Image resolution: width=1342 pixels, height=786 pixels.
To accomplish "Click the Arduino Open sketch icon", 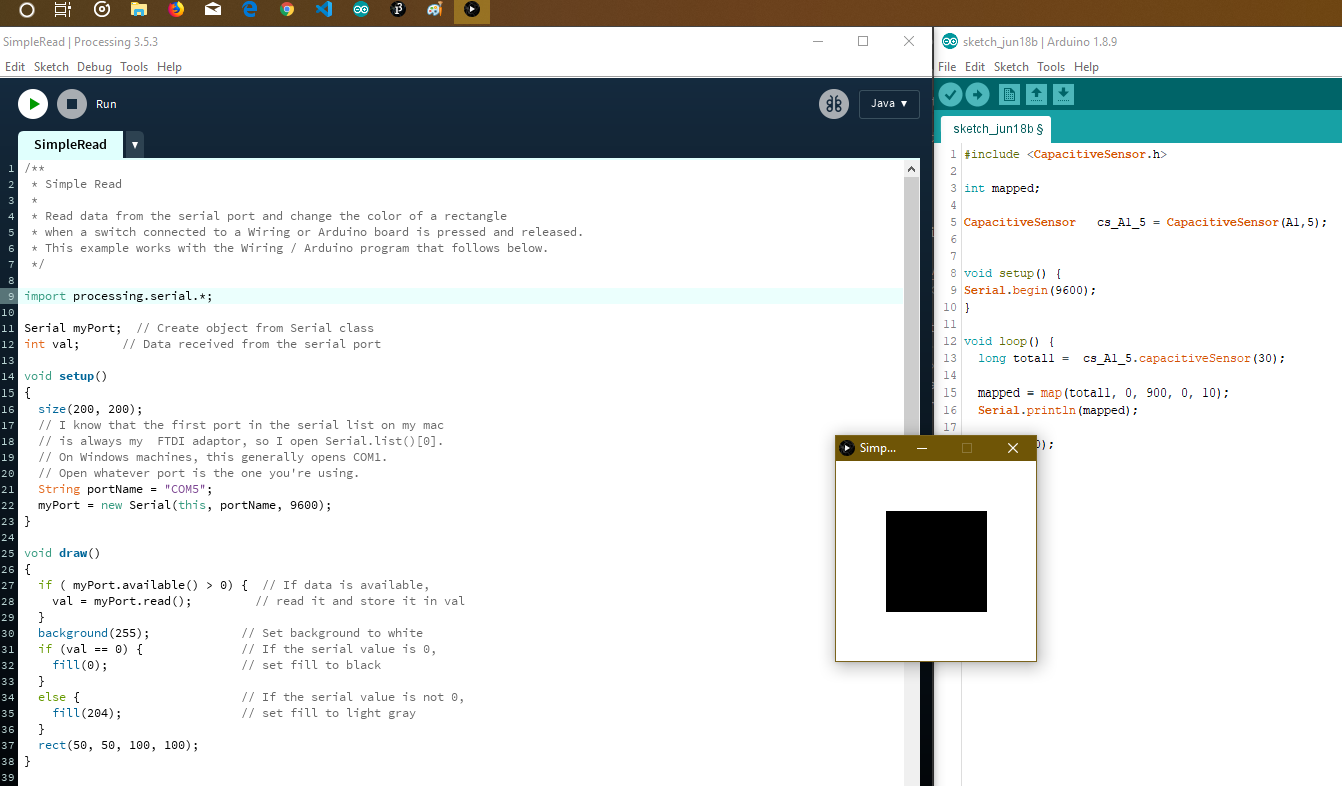I will (1036, 94).
